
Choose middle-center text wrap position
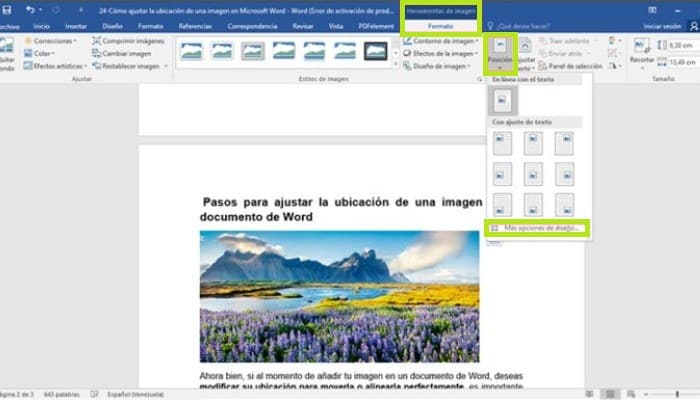point(533,174)
